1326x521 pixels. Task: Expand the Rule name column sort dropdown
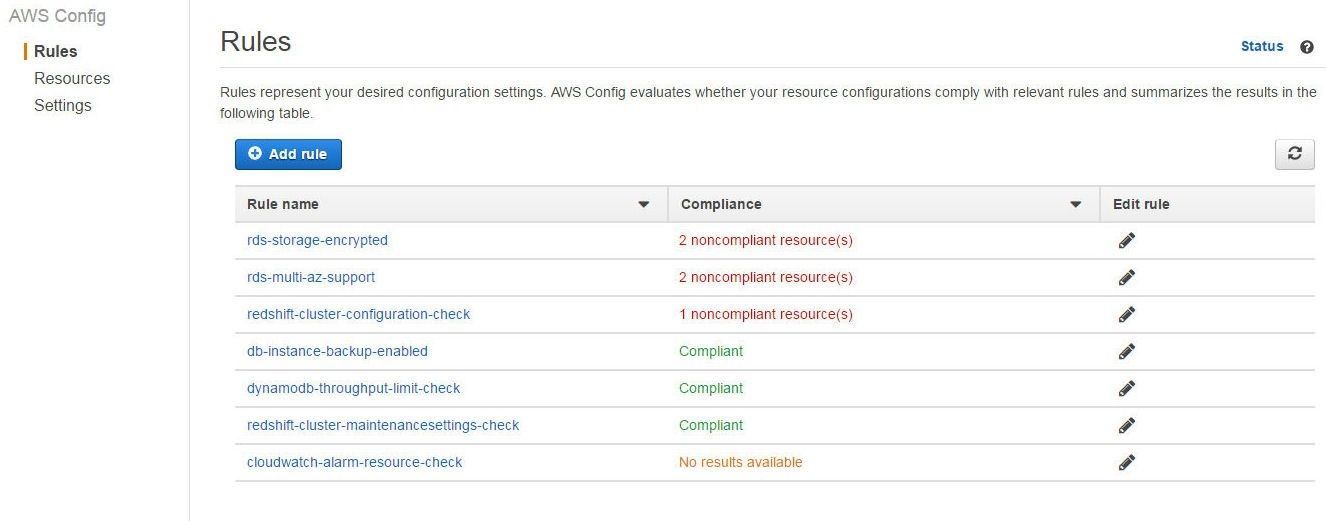point(644,204)
